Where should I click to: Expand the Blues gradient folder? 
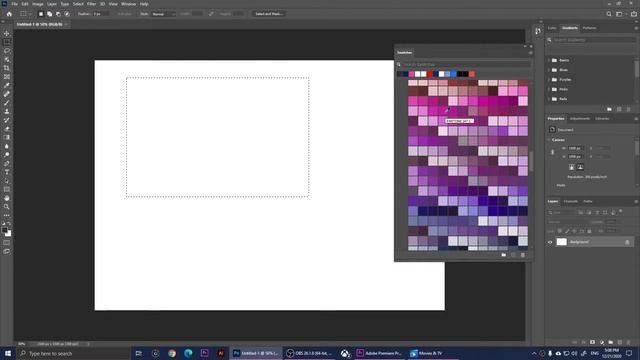click(549, 70)
